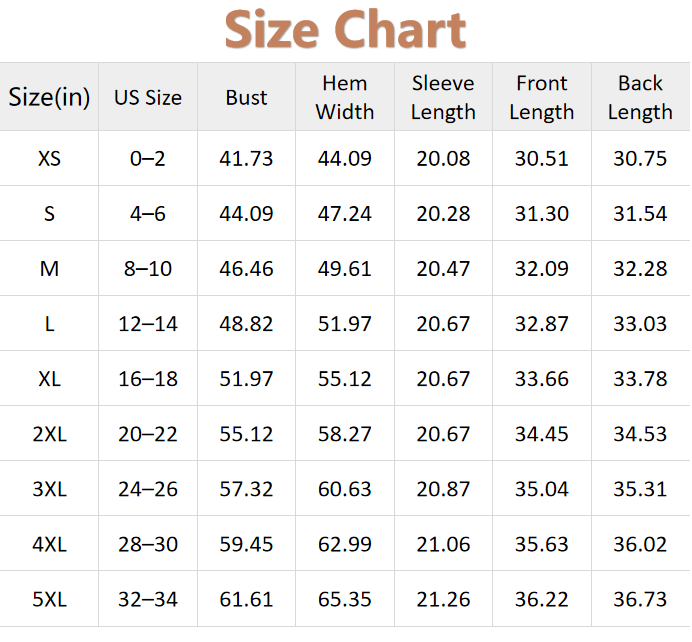
Task: Select US size 8–10 cell
Action: click(148, 269)
